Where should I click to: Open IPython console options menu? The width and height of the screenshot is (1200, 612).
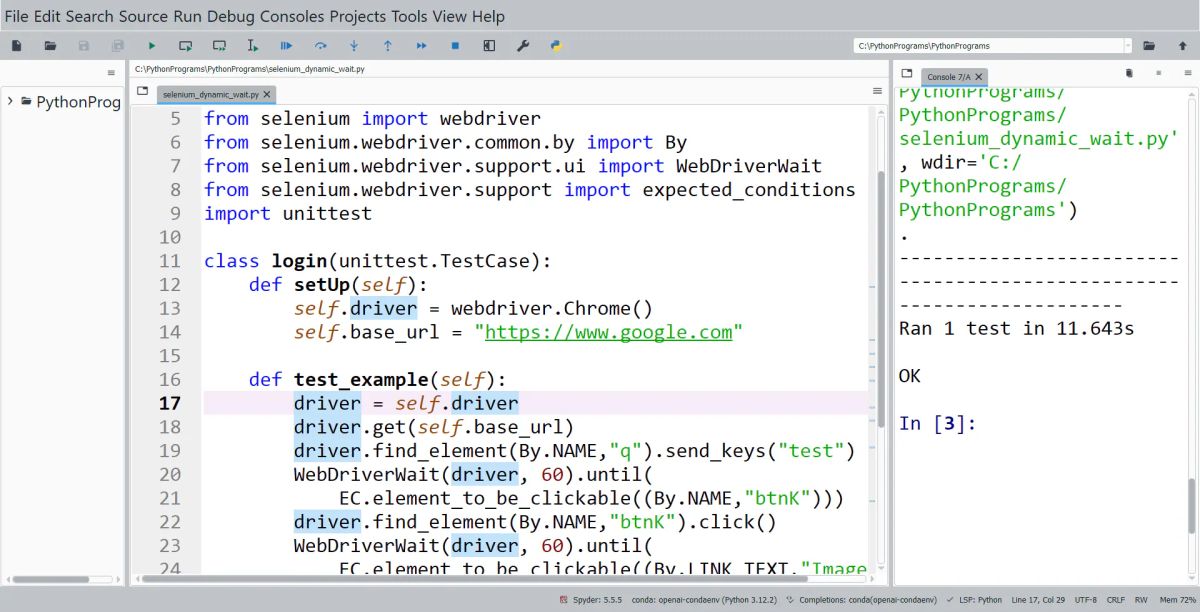(1186, 73)
